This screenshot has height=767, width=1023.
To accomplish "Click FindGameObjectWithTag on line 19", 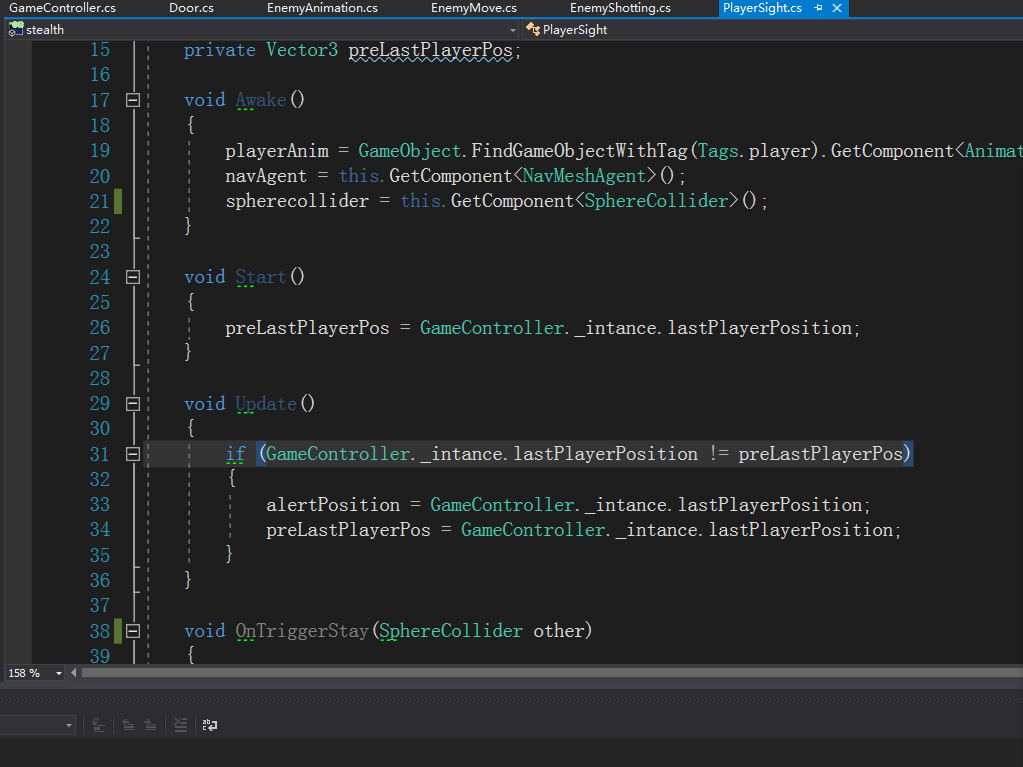I will pyautogui.click(x=579, y=151).
